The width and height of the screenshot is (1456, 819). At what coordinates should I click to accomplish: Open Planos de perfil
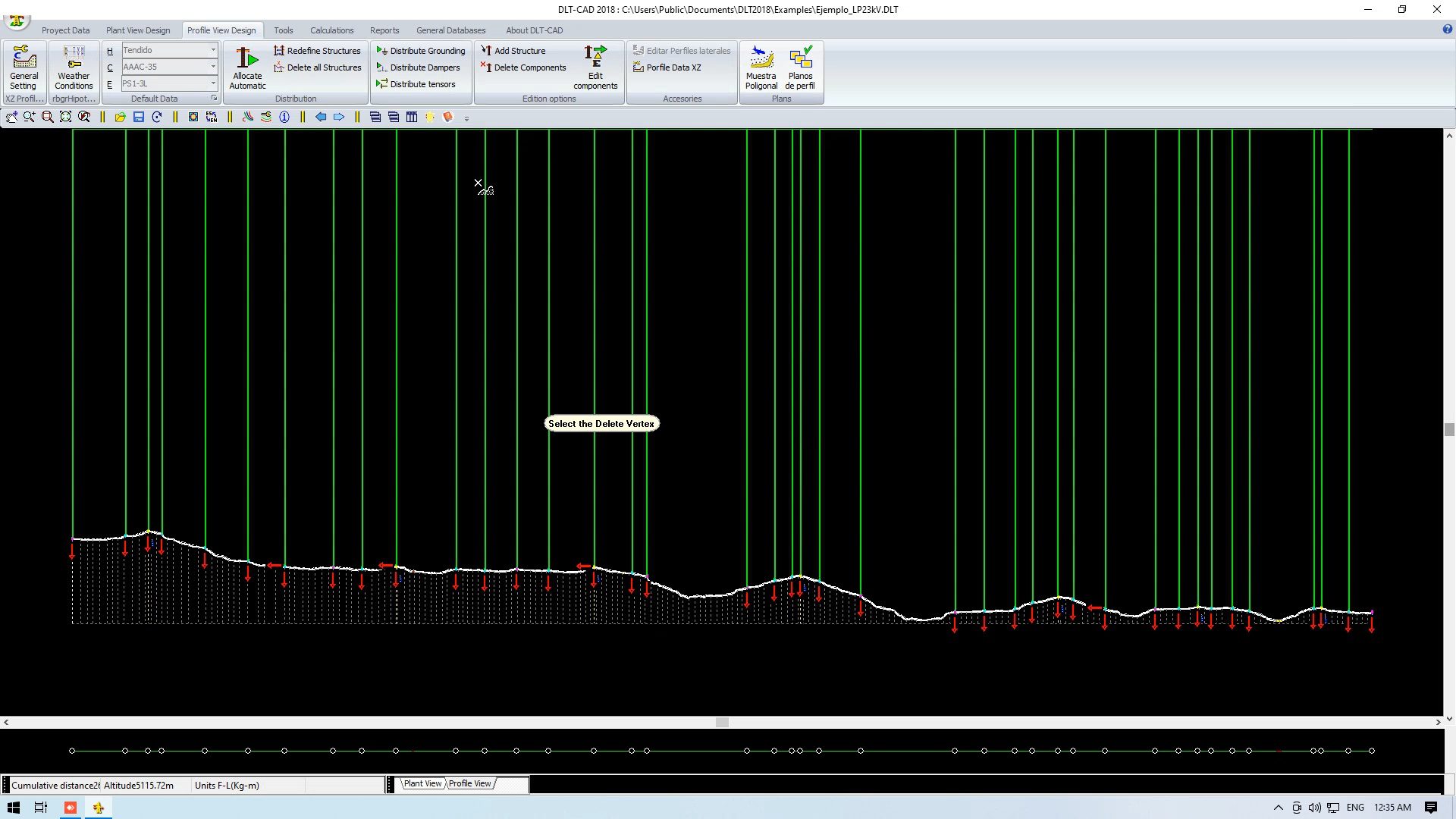click(800, 67)
